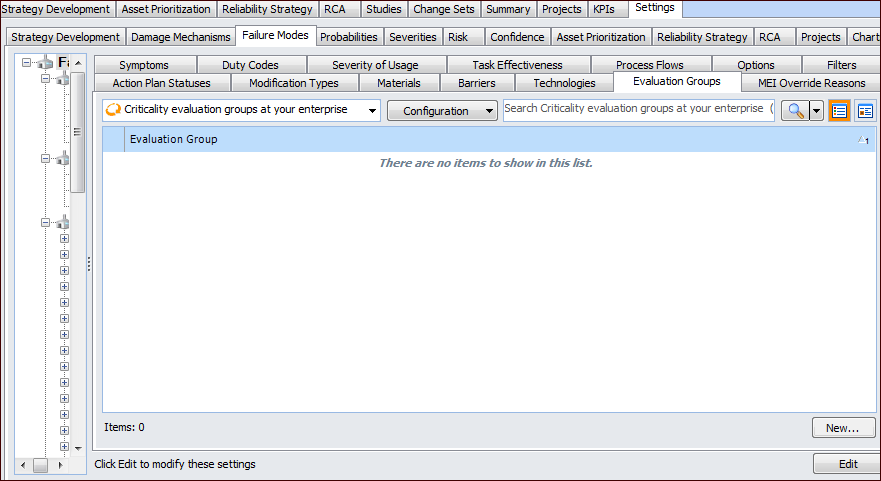881x481 pixels.
Task: Click the New... button
Action: (843, 428)
